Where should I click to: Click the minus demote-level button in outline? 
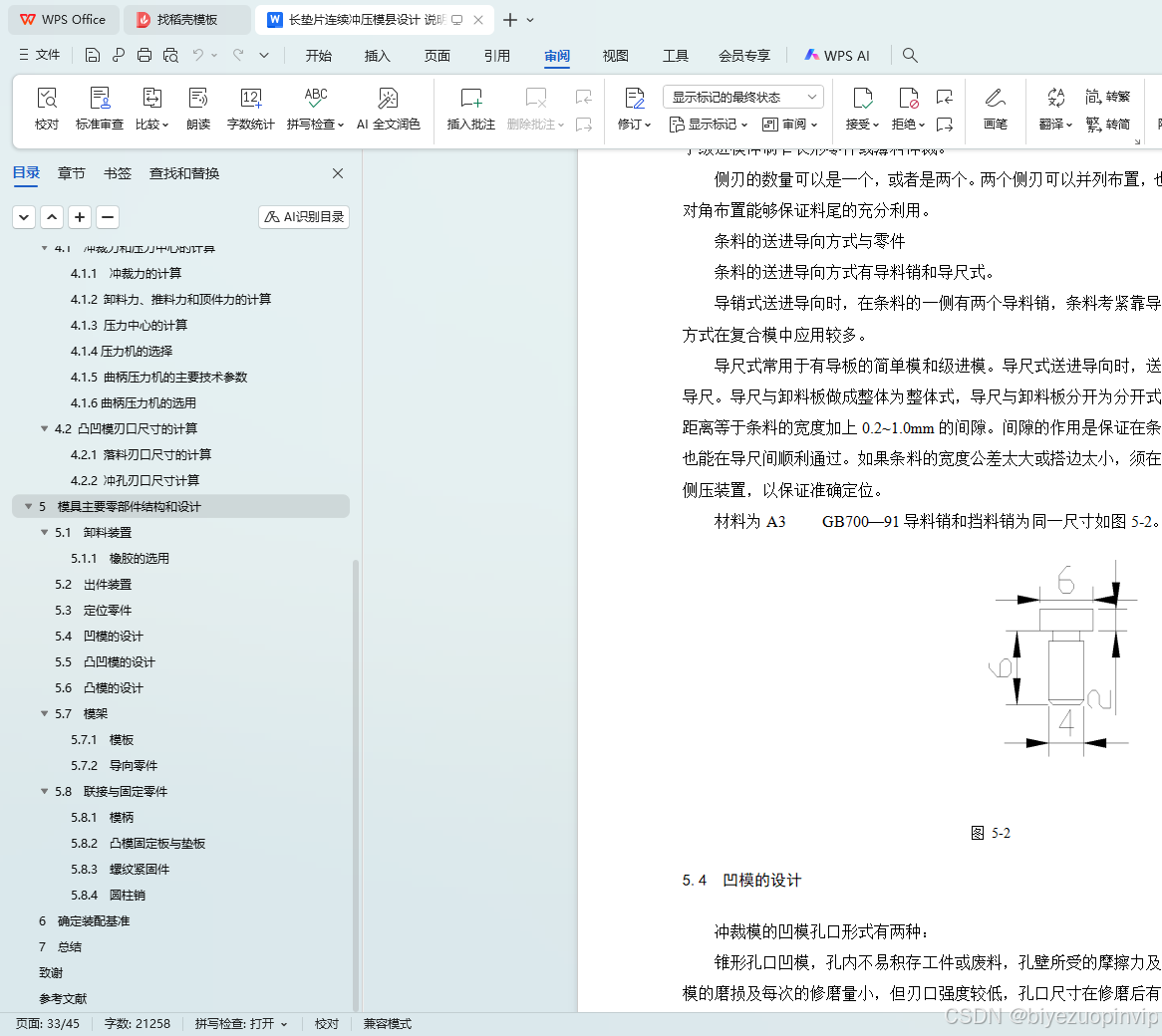(108, 217)
